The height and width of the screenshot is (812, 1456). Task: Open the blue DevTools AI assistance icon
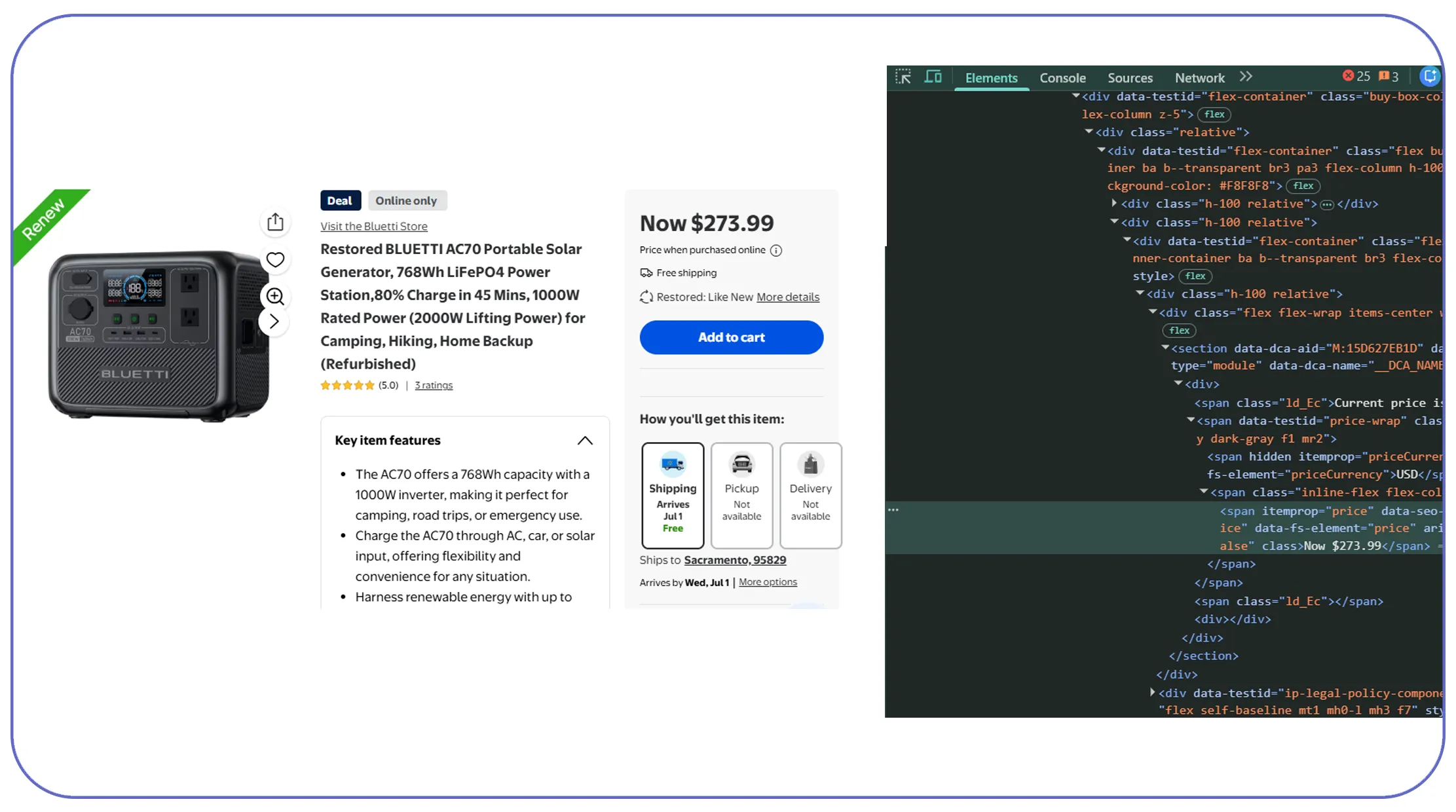tap(1430, 77)
